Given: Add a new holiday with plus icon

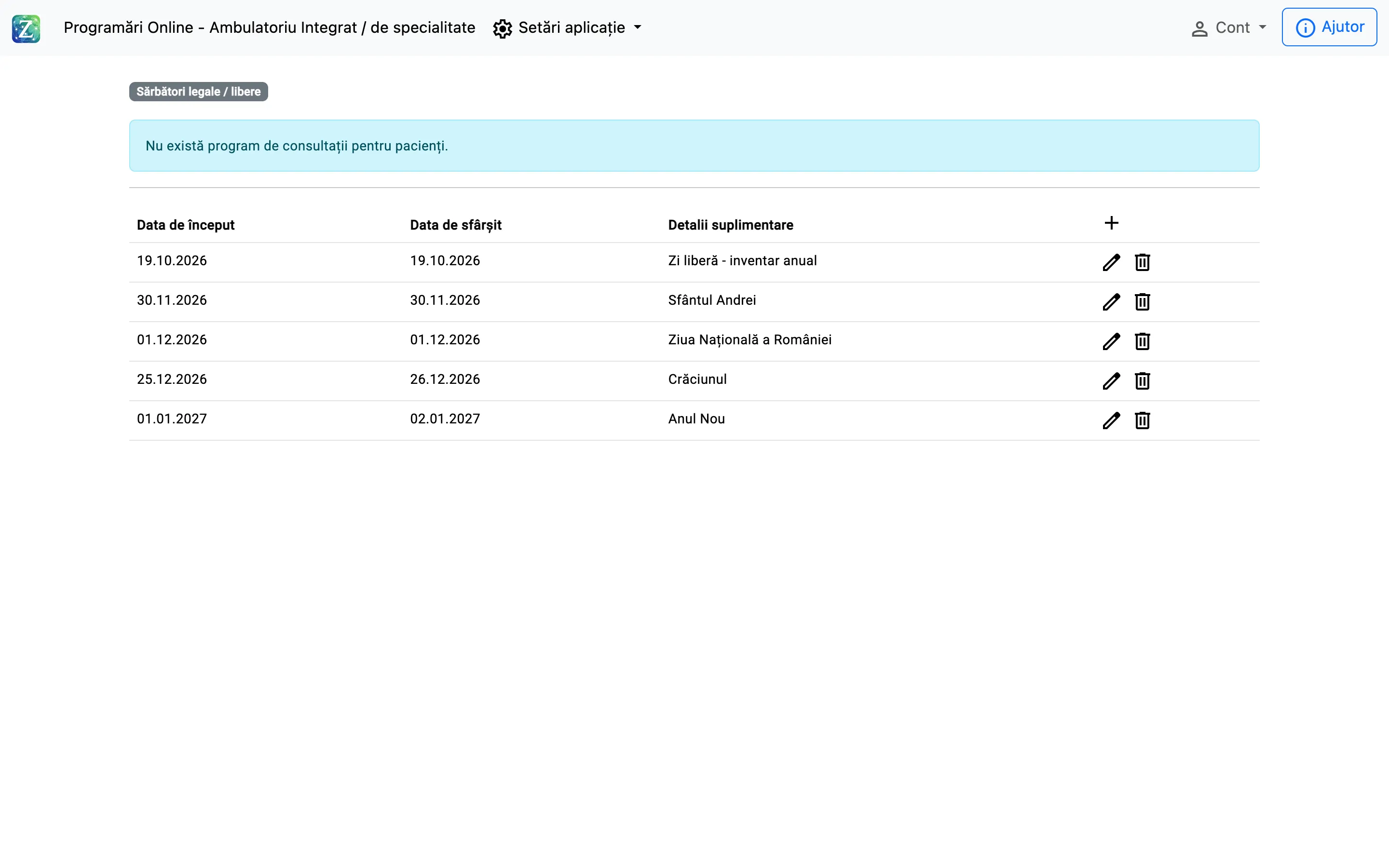Looking at the screenshot, I should click(x=1111, y=223).
